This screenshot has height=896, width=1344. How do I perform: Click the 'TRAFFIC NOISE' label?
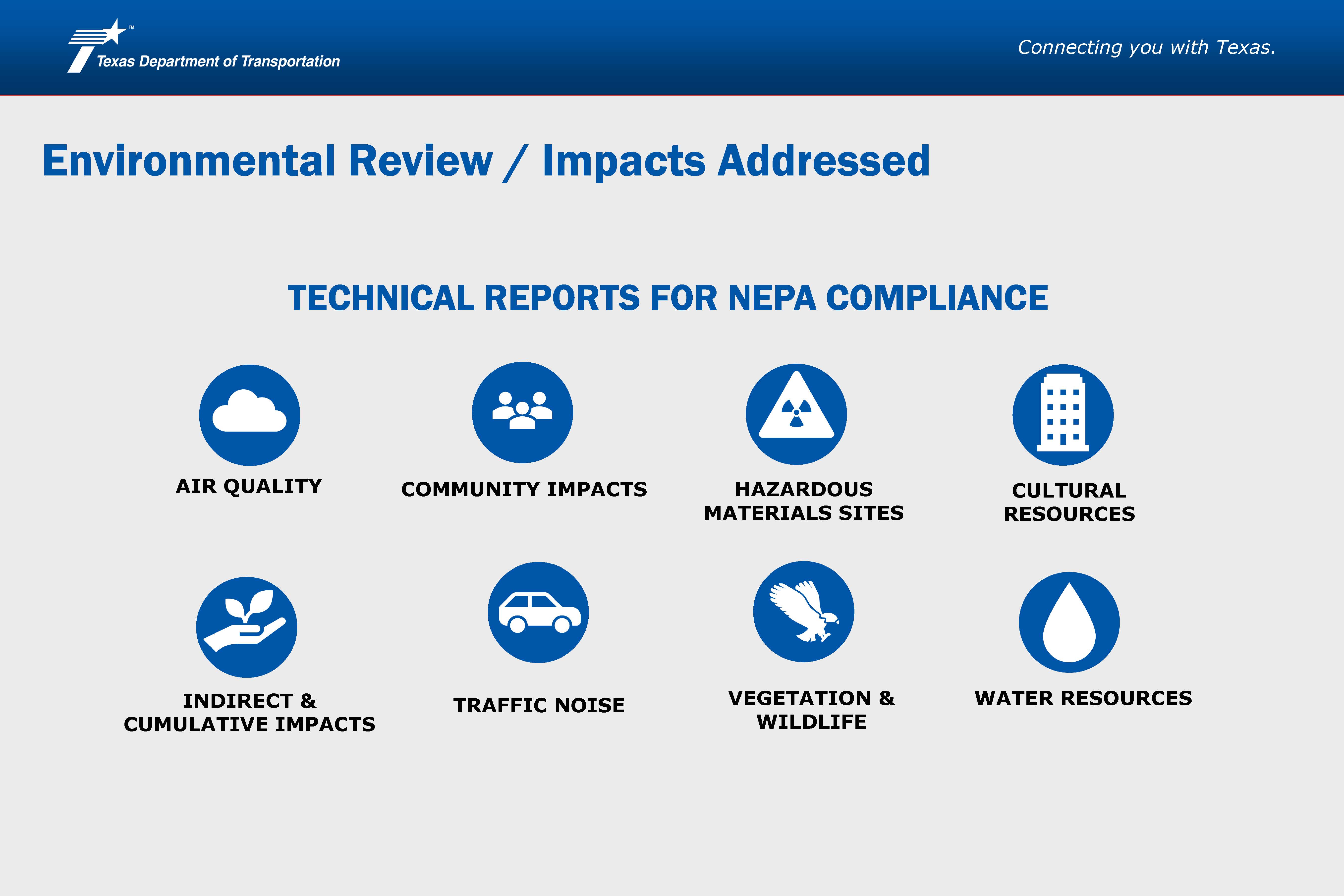[539, 706]
